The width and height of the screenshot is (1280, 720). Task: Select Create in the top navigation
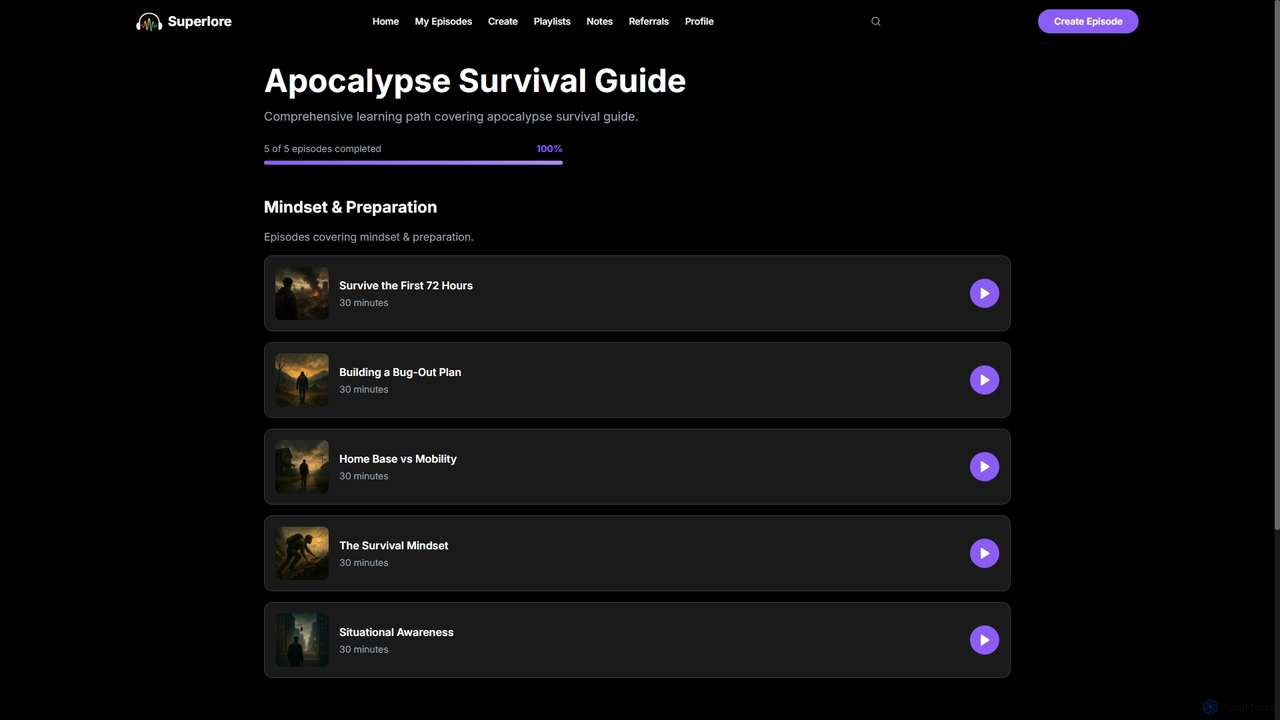[503, 21]
